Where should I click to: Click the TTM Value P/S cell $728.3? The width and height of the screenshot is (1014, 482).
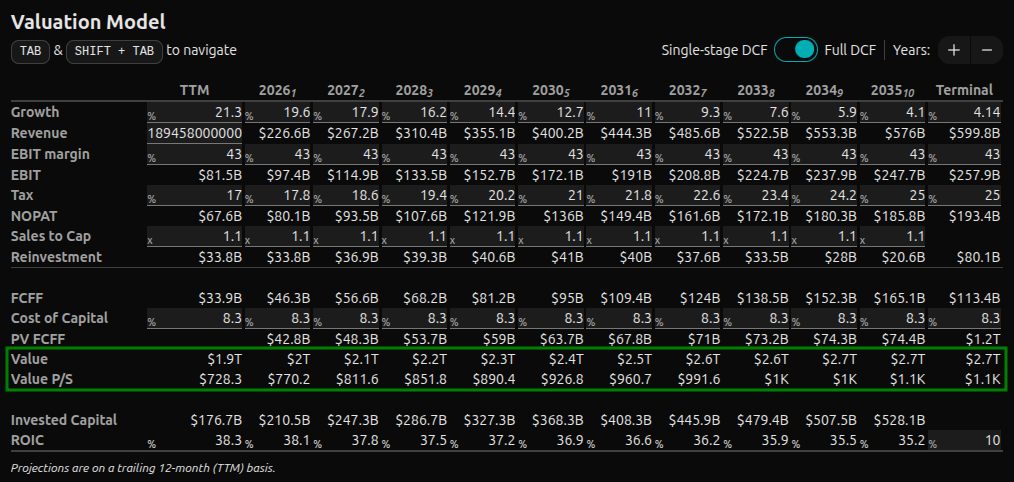coord(221,380)
